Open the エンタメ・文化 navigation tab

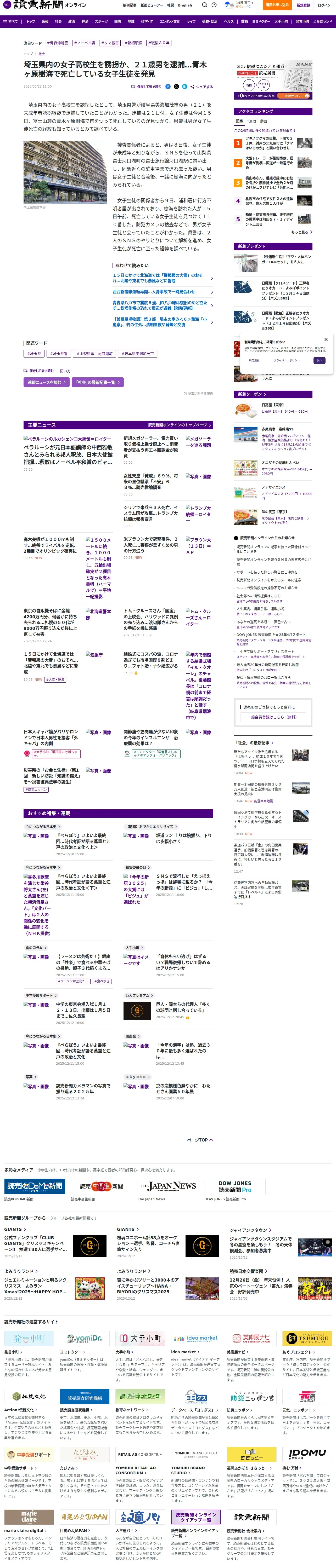click(x=170, y=21)
